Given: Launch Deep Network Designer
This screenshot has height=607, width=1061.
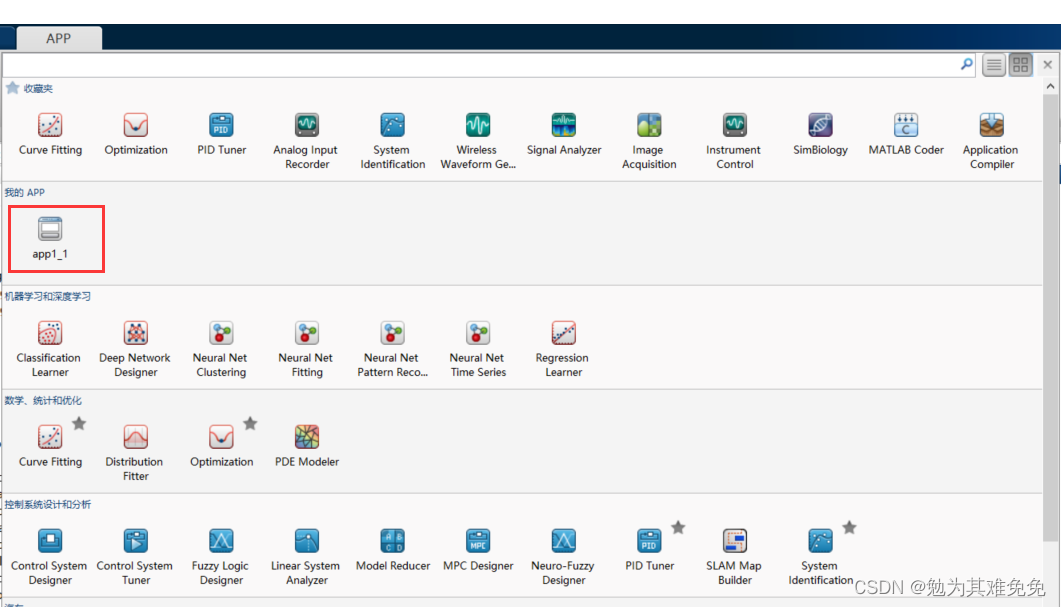Looking at the screenshot, I should pyautogui.click(x=136, y=349).
